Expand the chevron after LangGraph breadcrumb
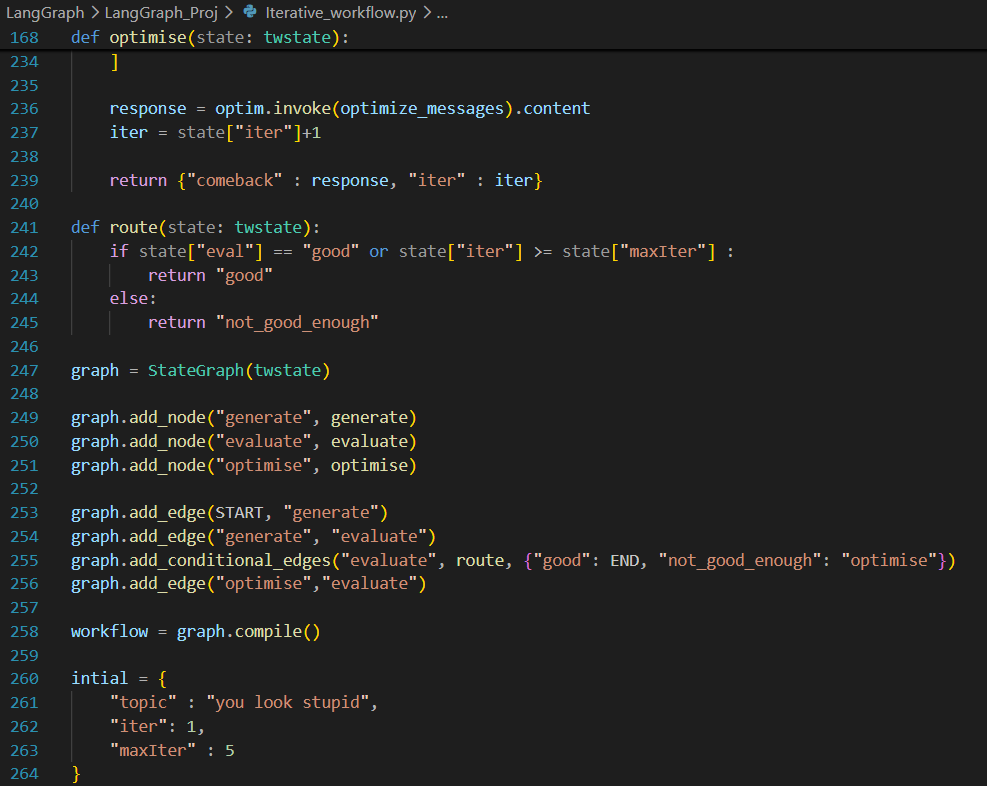 pyautogui.click(x=94, y=13)
